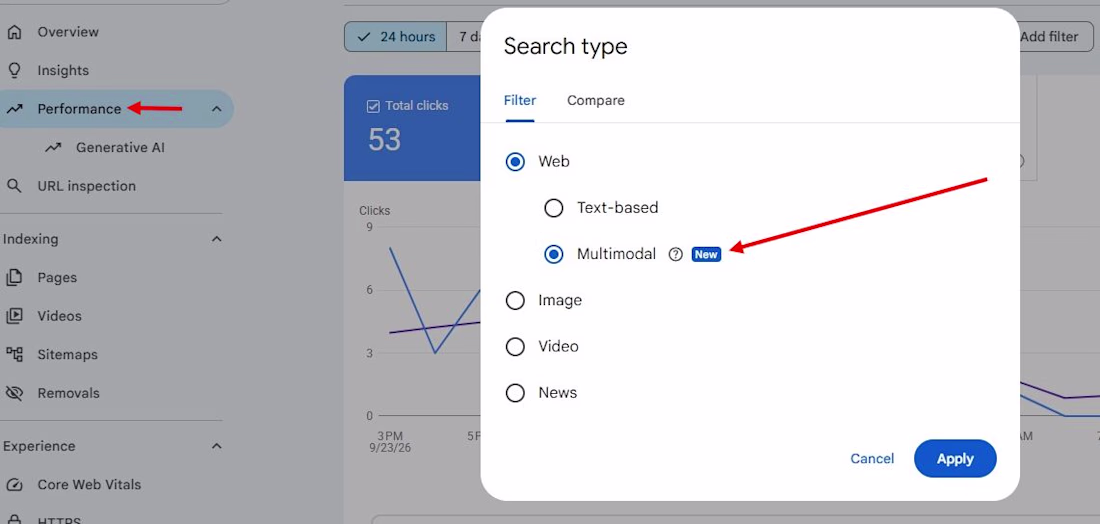1100x524 pixels.
Task: Click the Clicks axis label on chart
Action: pos(375,210)
